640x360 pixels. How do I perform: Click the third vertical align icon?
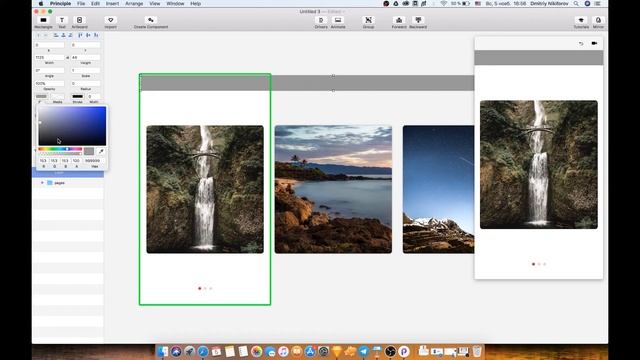[96, 36]
